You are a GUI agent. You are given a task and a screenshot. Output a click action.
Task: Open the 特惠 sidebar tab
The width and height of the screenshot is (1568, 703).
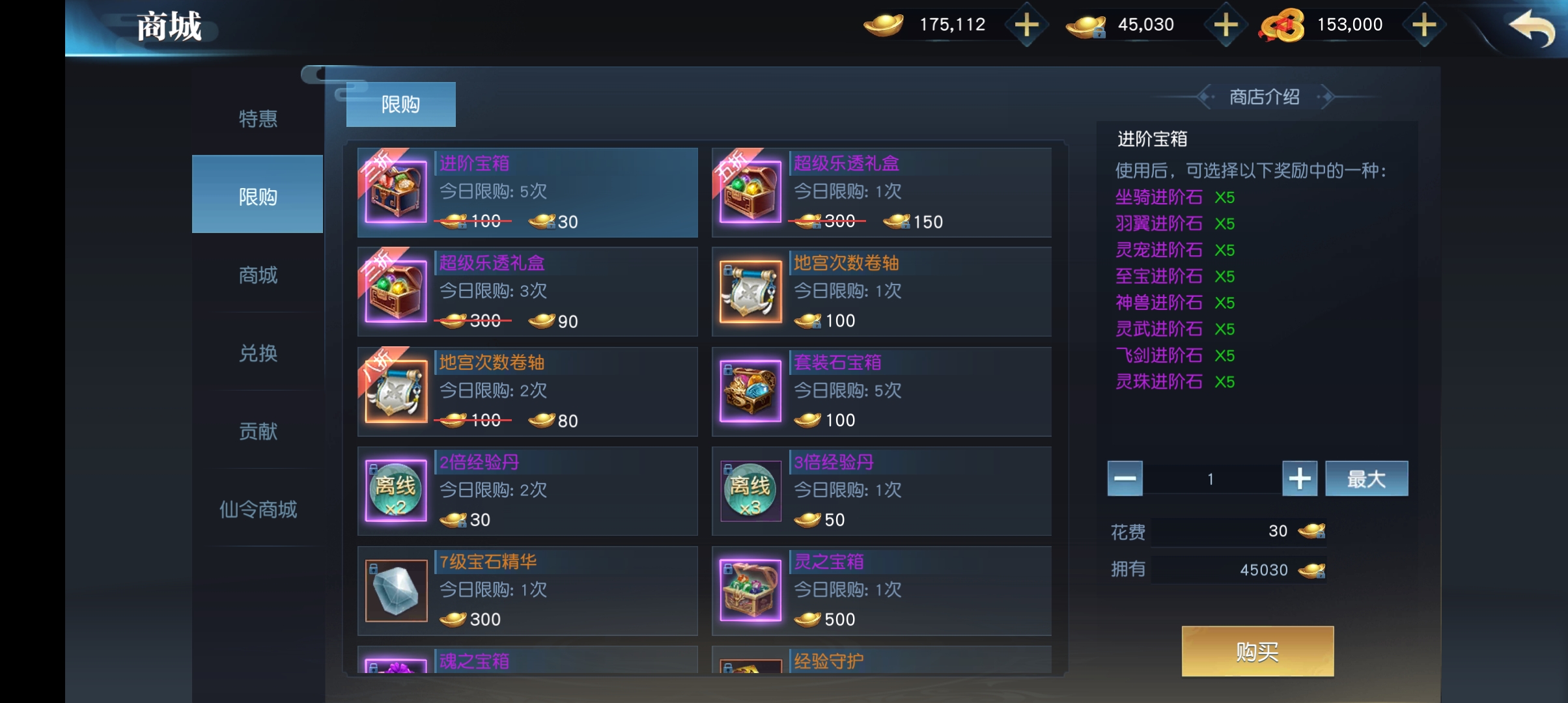coord(258,118)
